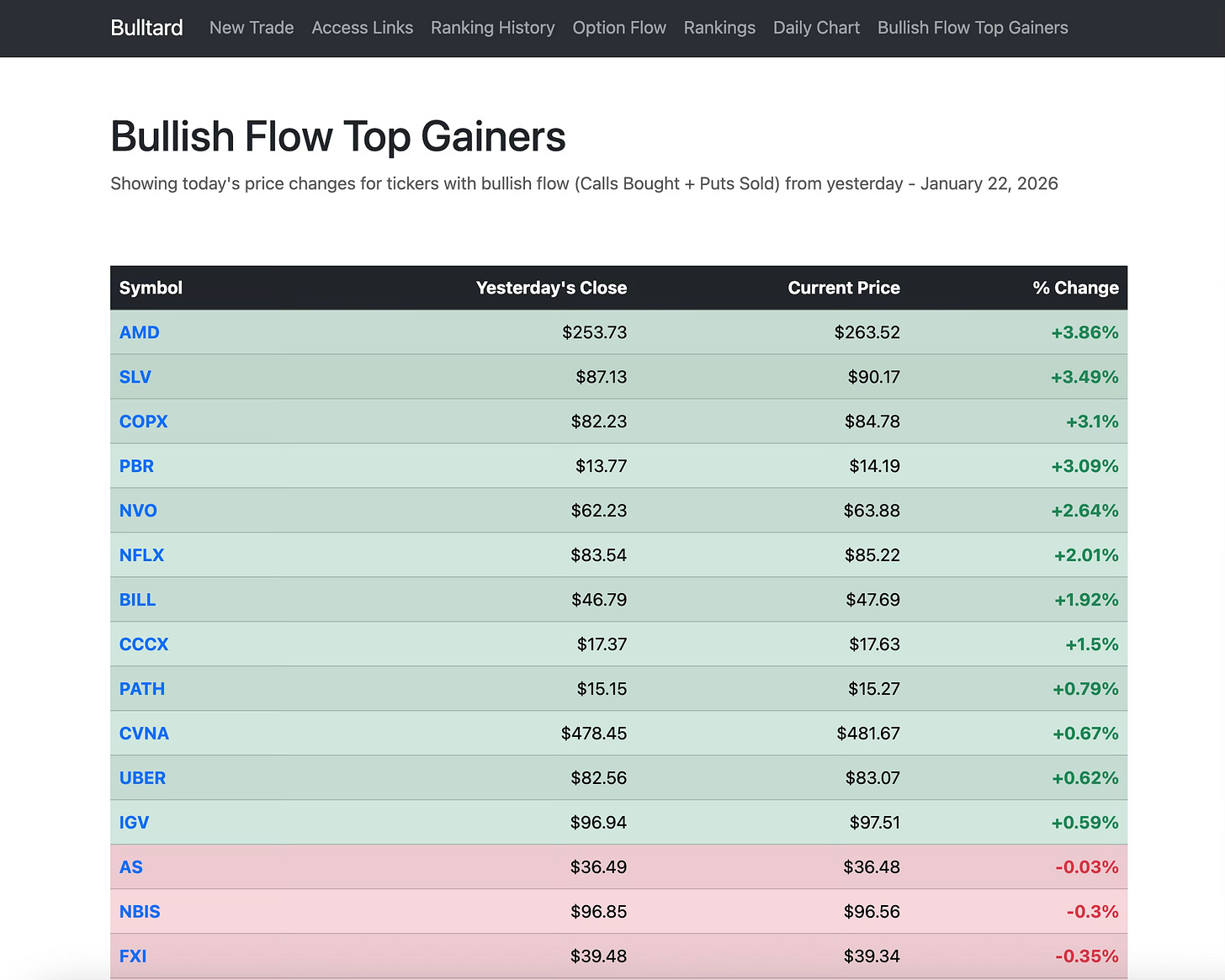Select Bullish Flow Top Gainers nav link
Viewport: 1225px width, 980px height.
click(x=973, y=28)
